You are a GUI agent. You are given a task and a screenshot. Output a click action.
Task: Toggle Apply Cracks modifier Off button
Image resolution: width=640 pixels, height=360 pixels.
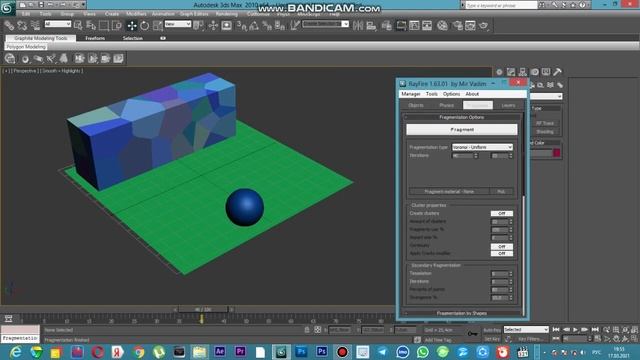(x=502, y=253)
